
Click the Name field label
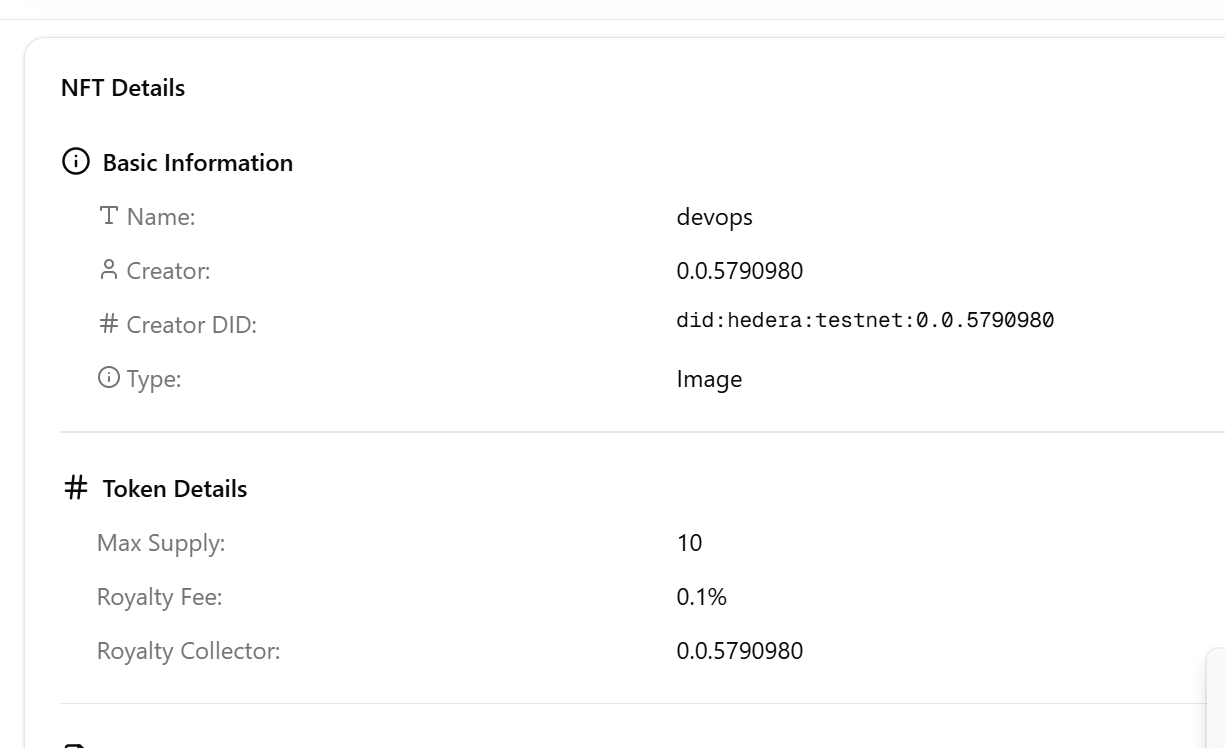pyautogui.click(x=160, y=217)
